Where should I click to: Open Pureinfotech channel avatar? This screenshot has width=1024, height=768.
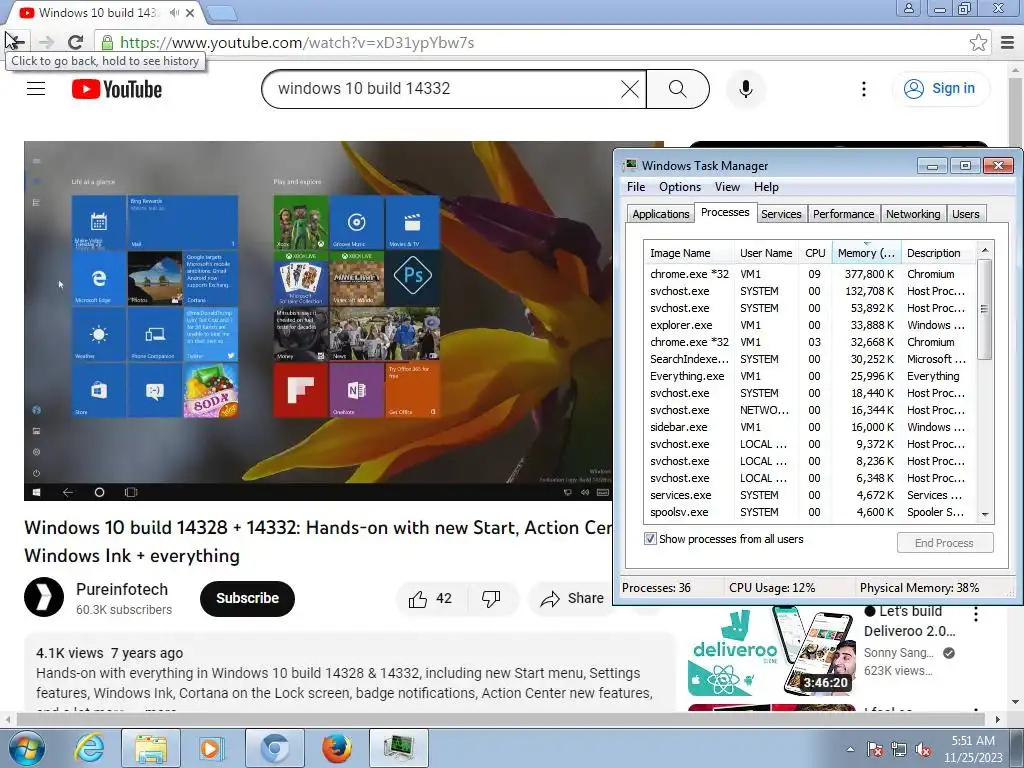tap(44, 597)
